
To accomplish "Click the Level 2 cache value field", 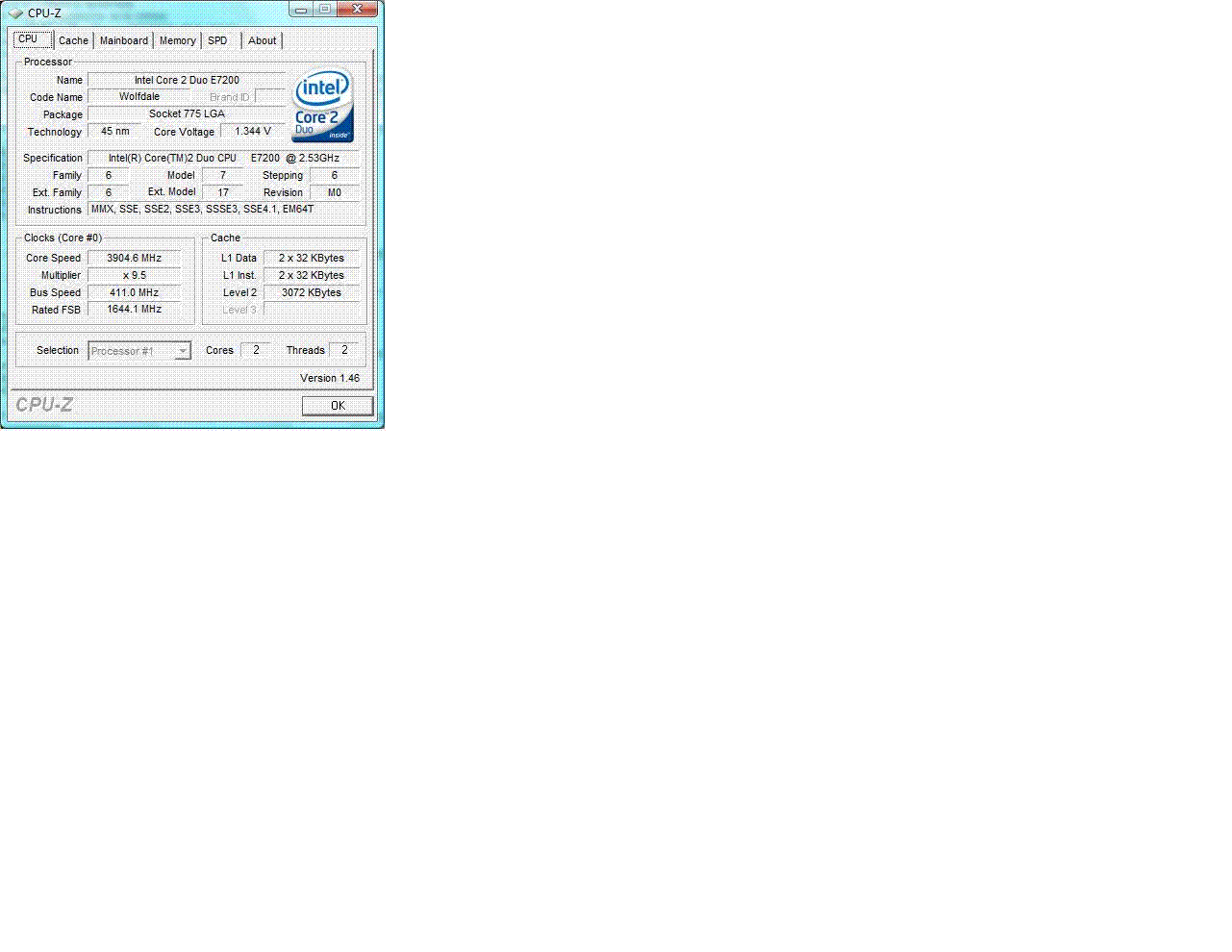I will point(312,292).
